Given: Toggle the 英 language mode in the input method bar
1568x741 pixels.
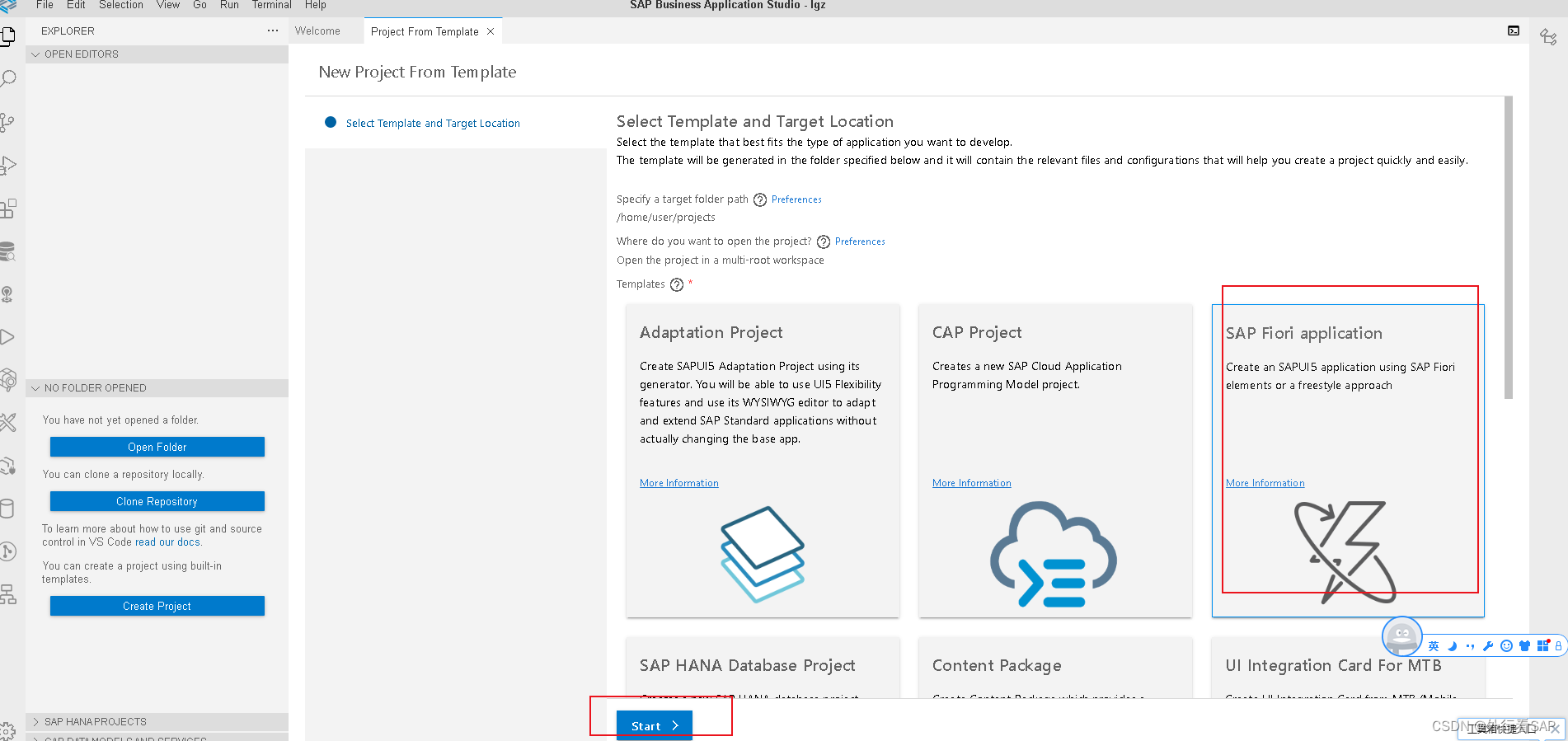Looking at the screenshot, I should (1434, 646).
